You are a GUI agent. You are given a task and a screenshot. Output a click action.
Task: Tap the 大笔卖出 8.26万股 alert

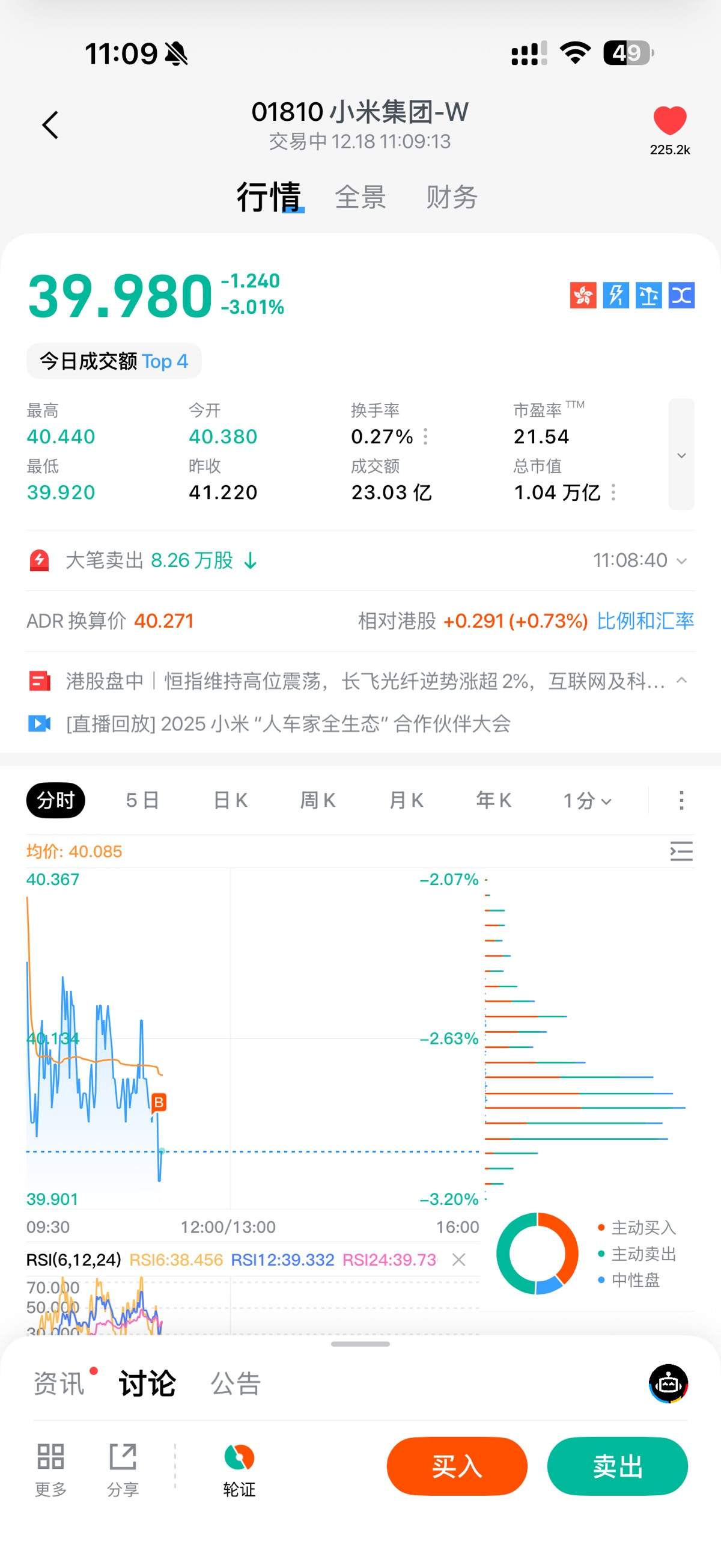tap(161, 560)
